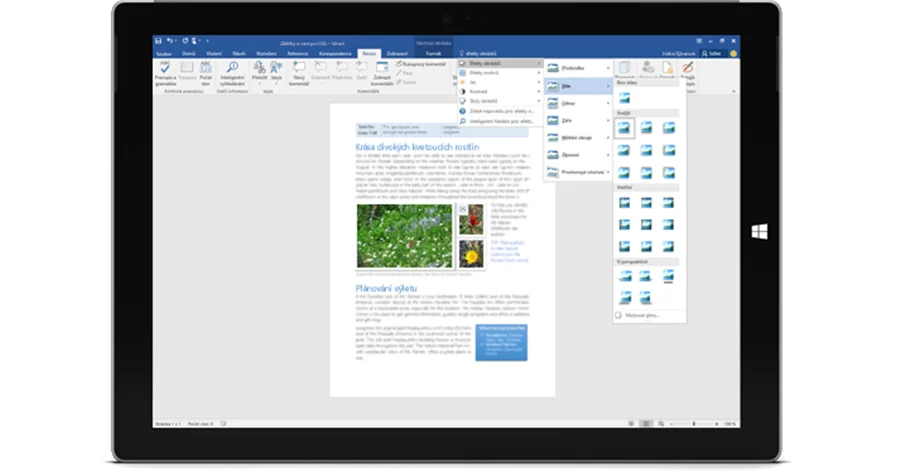Collapse the ribbon with the chevron arrow
This screenshot has width=900, height=472.
[x=734, y=91]
